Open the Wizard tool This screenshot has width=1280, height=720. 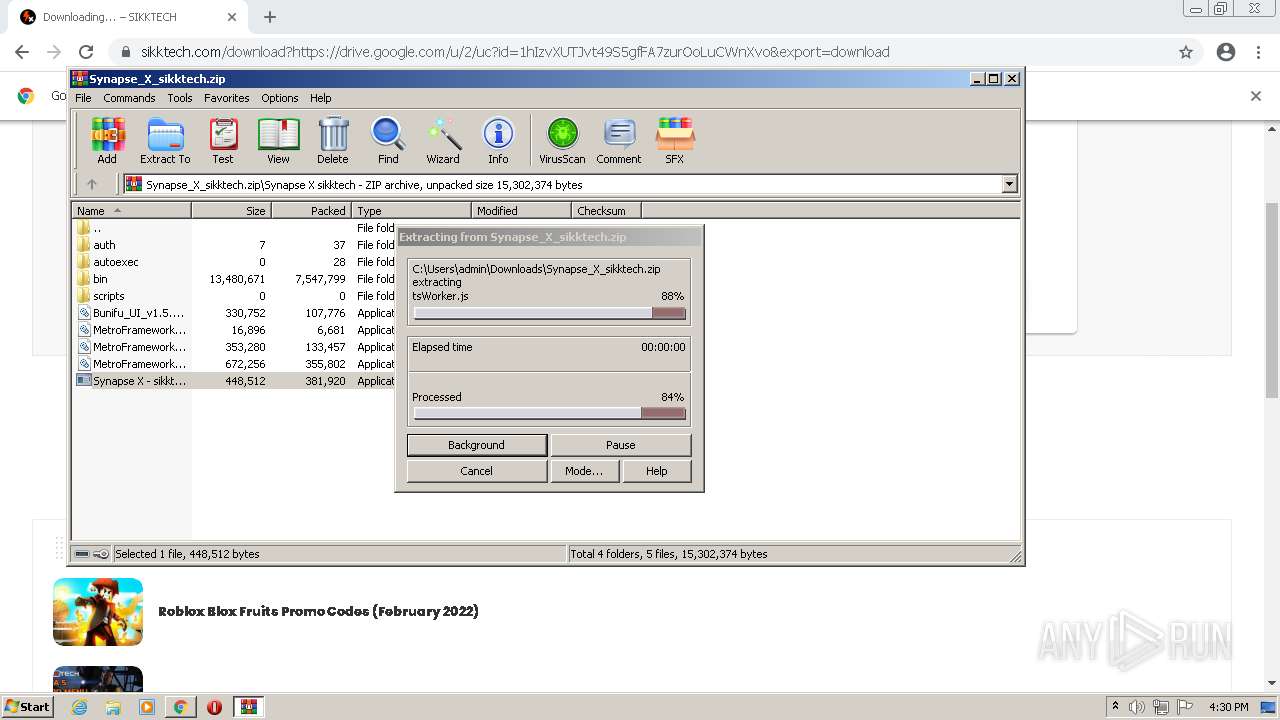coord(443,141)
